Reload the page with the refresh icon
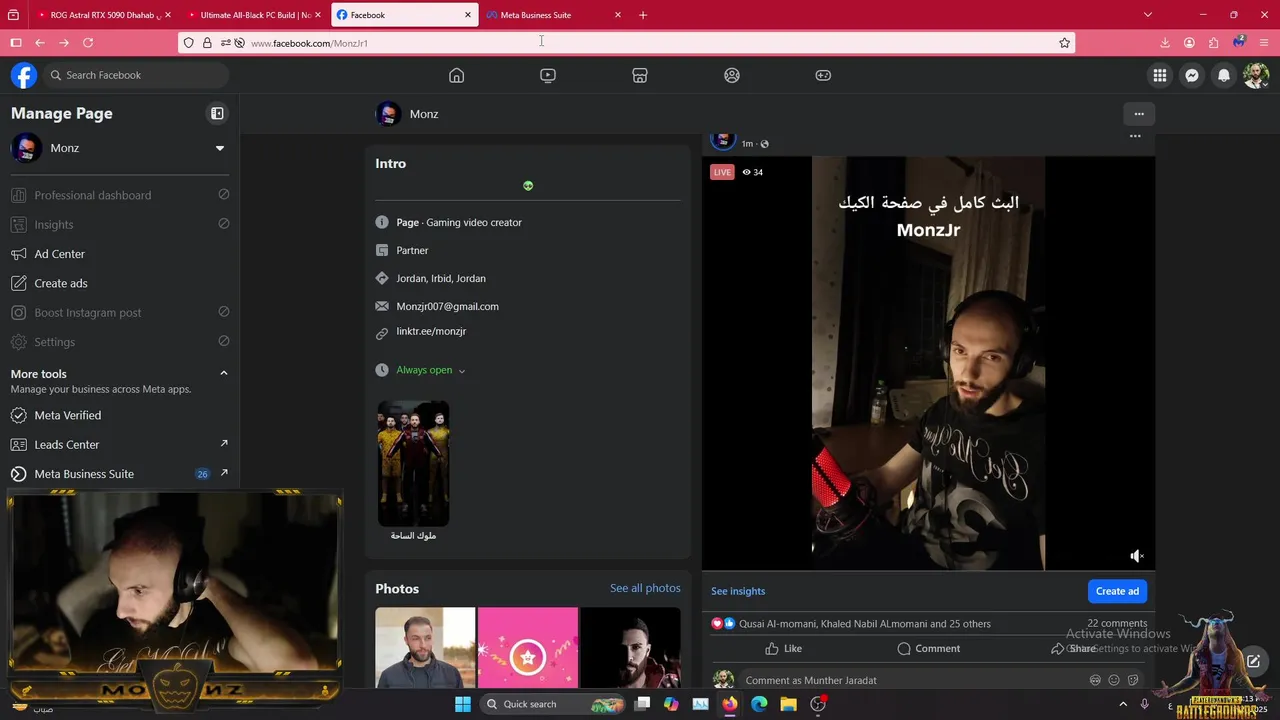Screen dimensions: 1280x720 click(x=88, y=43)
